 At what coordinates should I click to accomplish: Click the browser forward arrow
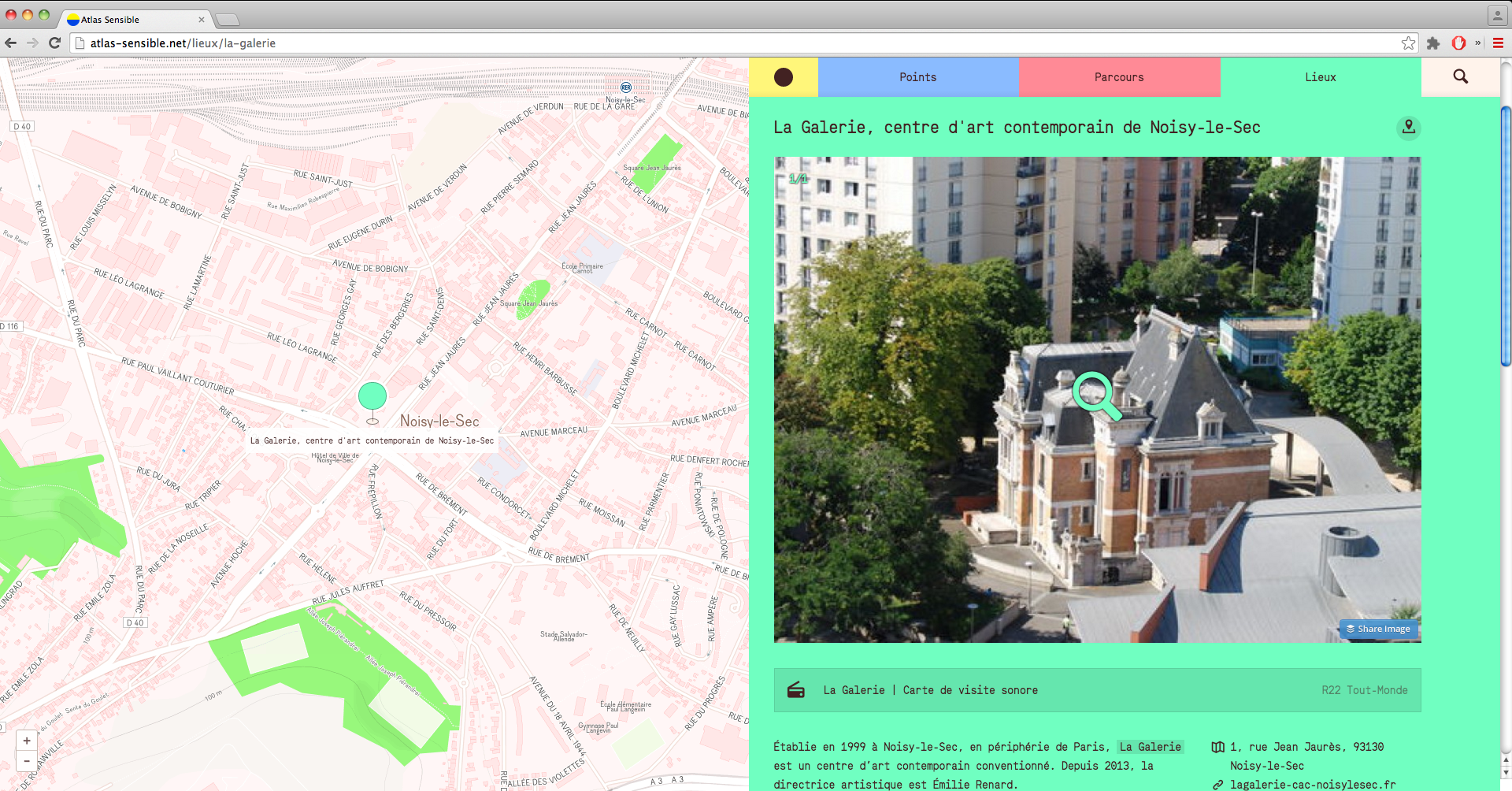click(32, 43)
